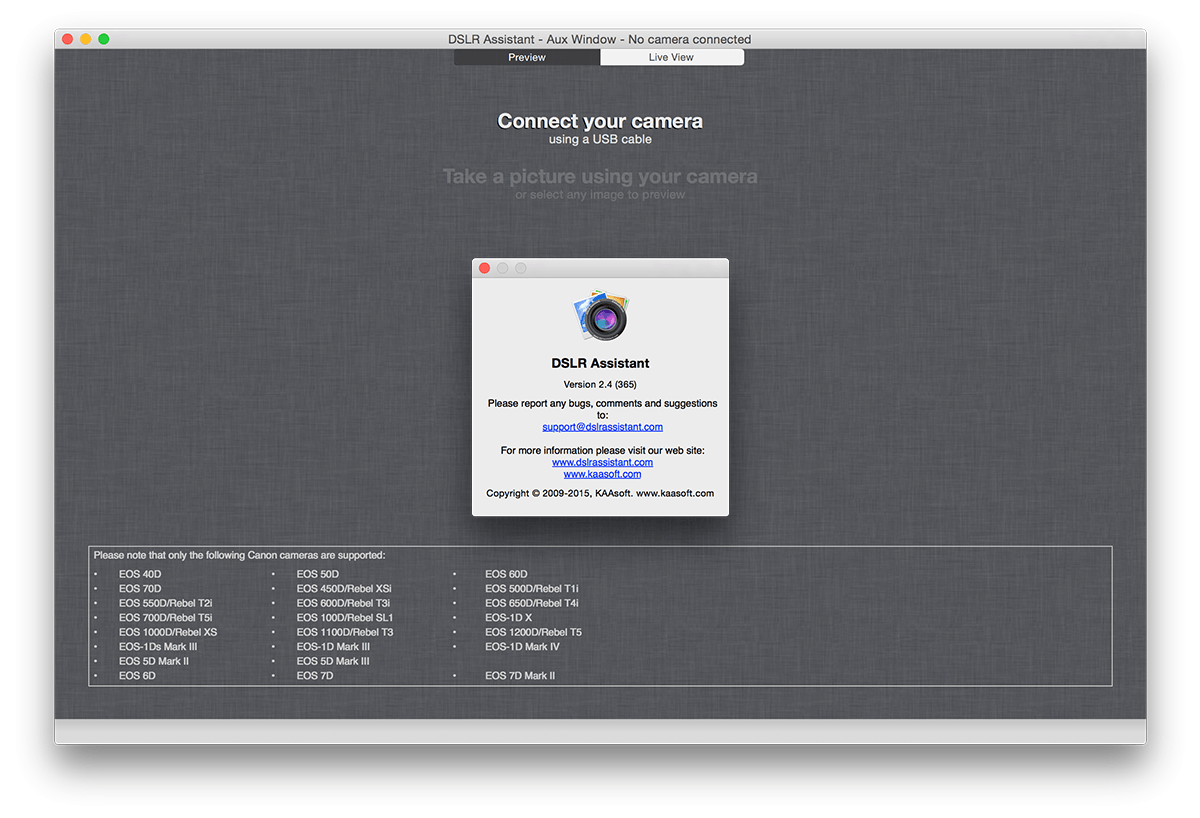Screen dimensions: 1200x818
Task: Click the "Version 2.4 (365)" text
Action: coord(600,384)
